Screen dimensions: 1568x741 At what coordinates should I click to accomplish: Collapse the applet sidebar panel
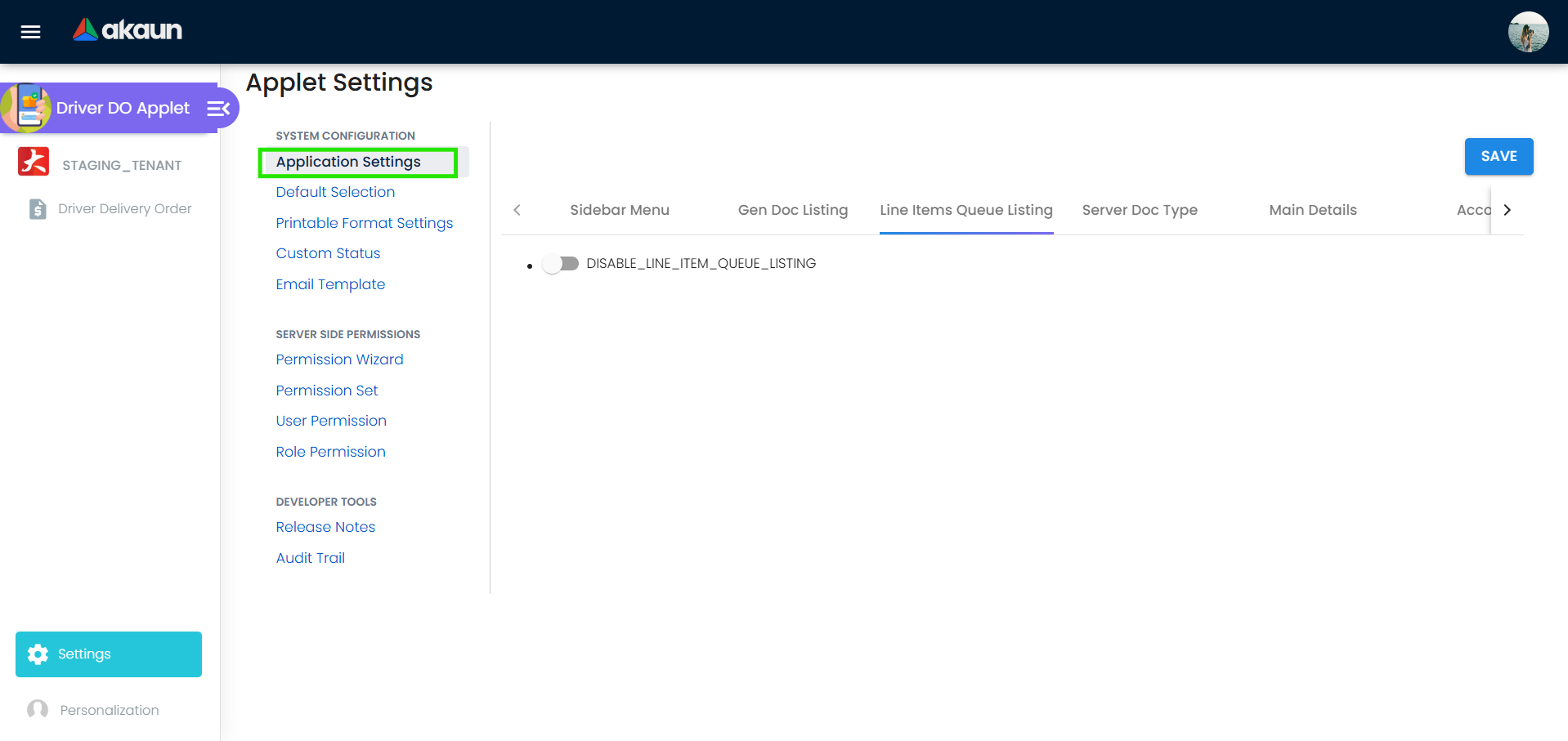pos(217,107)
